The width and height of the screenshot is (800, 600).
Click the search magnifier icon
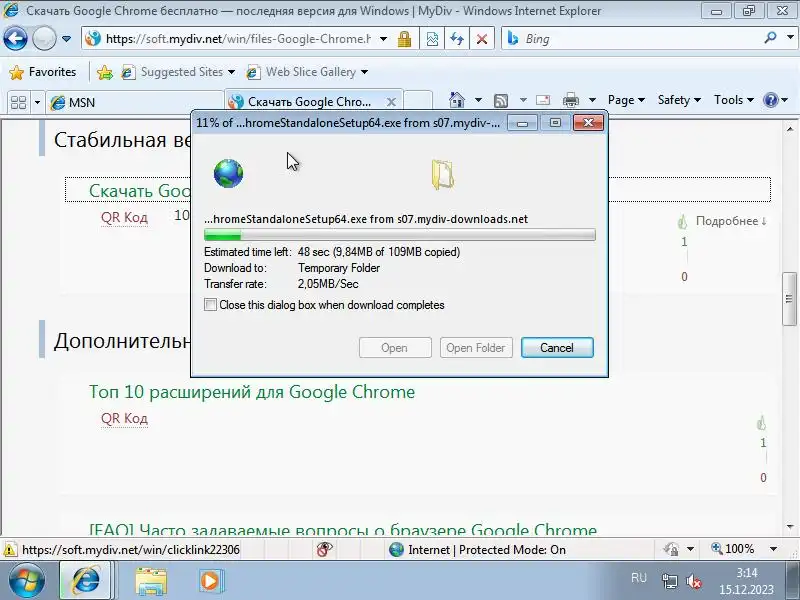point(770,38)
